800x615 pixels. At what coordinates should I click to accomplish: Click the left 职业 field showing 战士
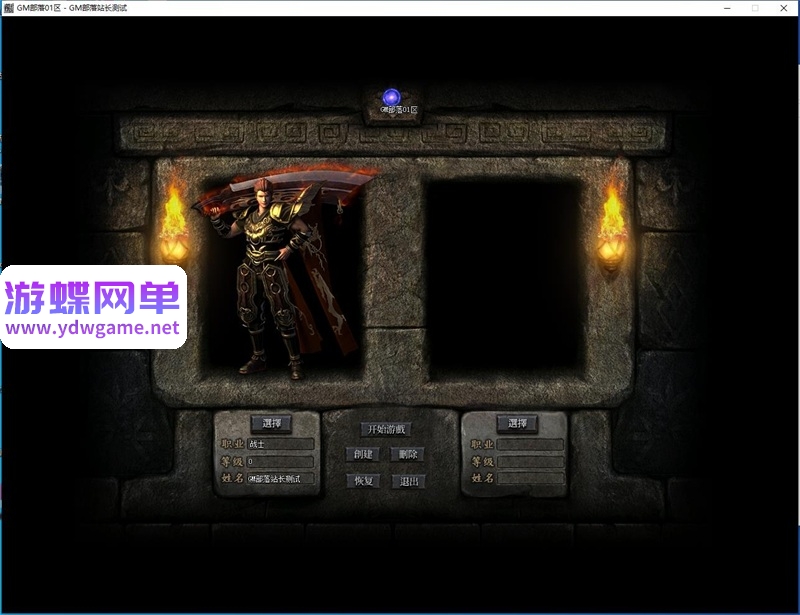280,444
